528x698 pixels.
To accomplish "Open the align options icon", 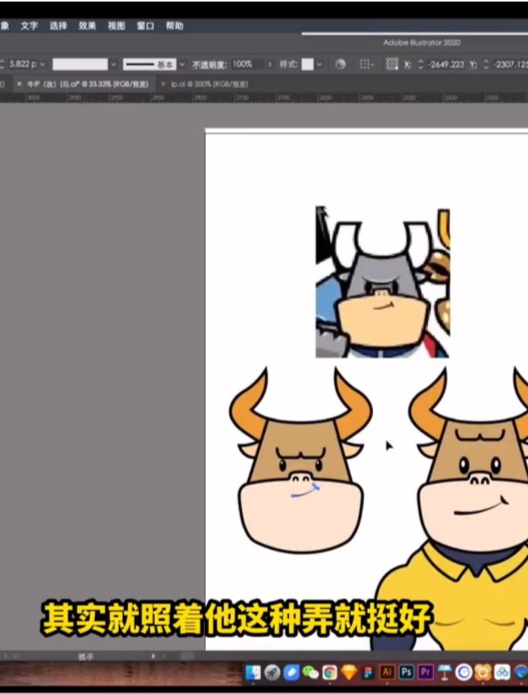I will (366, 65).
